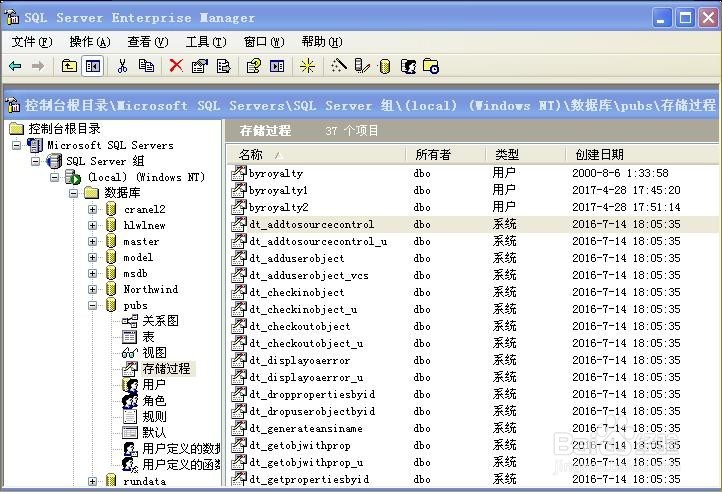Select the dt_checkoutobject_u procedure
Viewport: 722px width, 492px height.
(306, 344)
